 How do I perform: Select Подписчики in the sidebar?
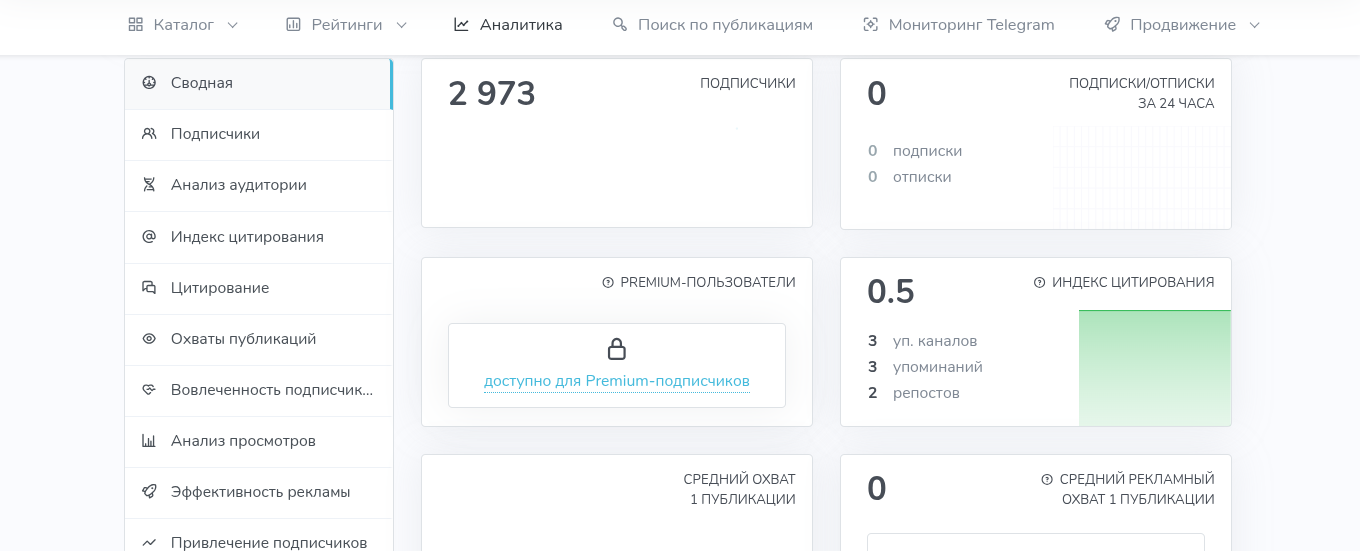pyautogui.click(x=258, y=134)
